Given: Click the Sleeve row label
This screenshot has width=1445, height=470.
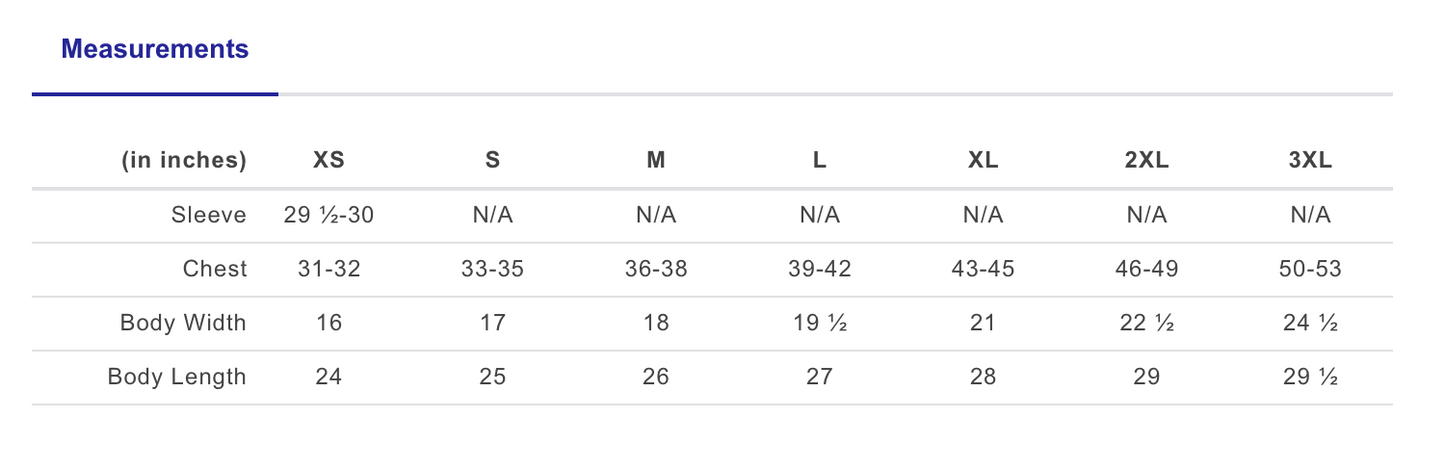Looking at the screenshot, I should point(208,215).
